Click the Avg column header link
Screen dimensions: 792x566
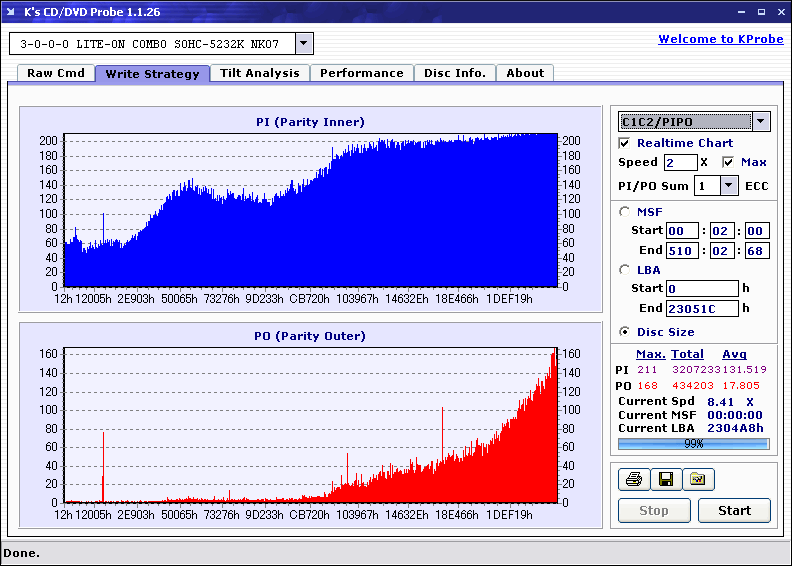734,354
